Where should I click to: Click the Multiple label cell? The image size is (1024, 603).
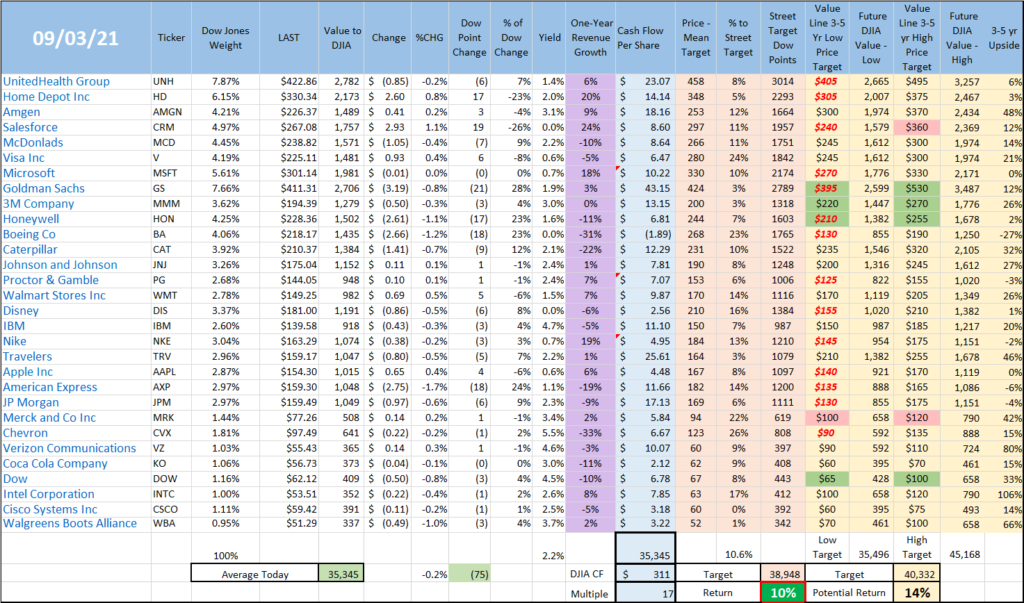pos(591,593)
